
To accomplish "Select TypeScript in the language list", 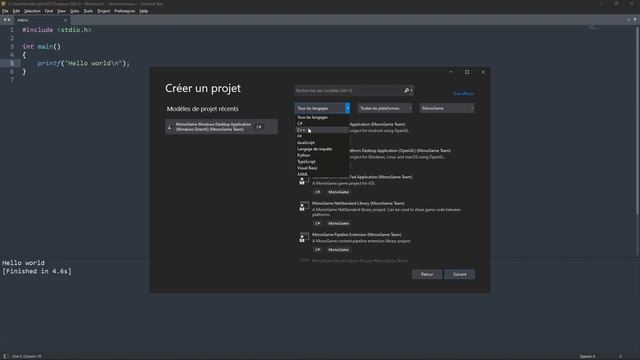I will (x=322, y=162).
